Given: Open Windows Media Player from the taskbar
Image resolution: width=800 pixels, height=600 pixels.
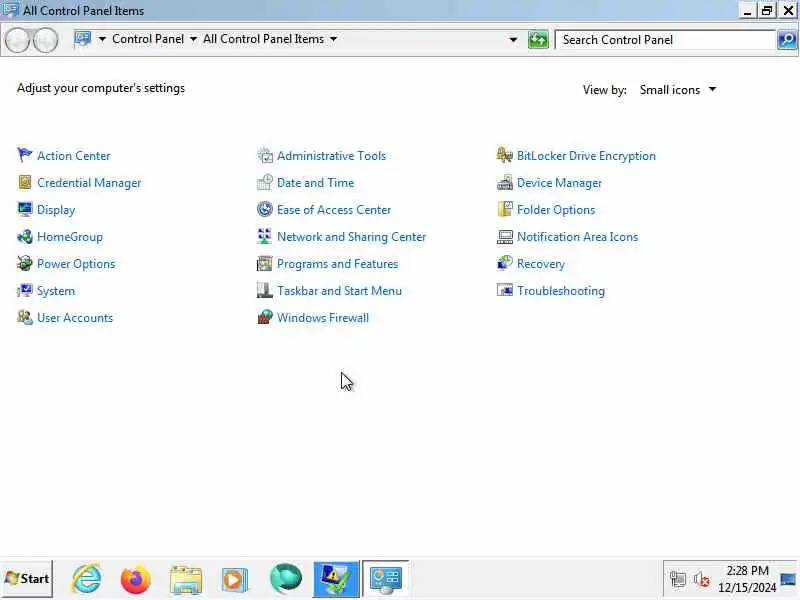Looking at the screenshot, I should pyautogui.click(x=234, y=580).
